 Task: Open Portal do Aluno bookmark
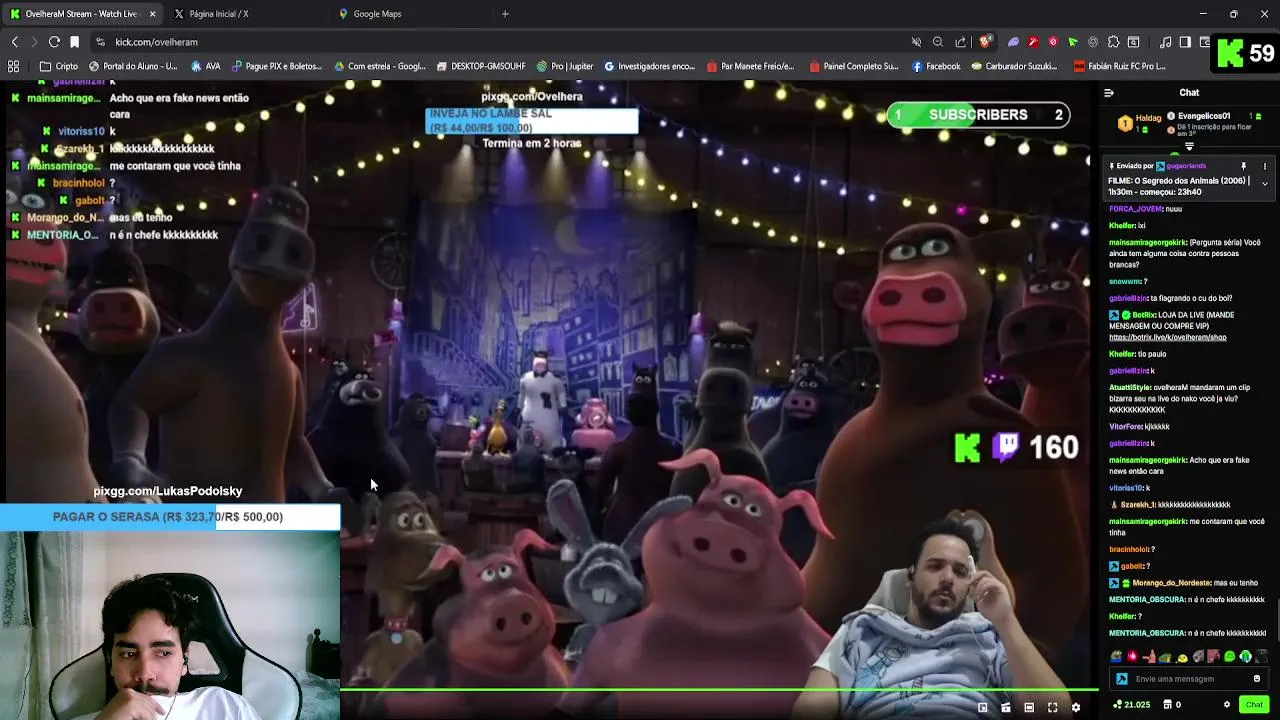[x=133, y=66]
